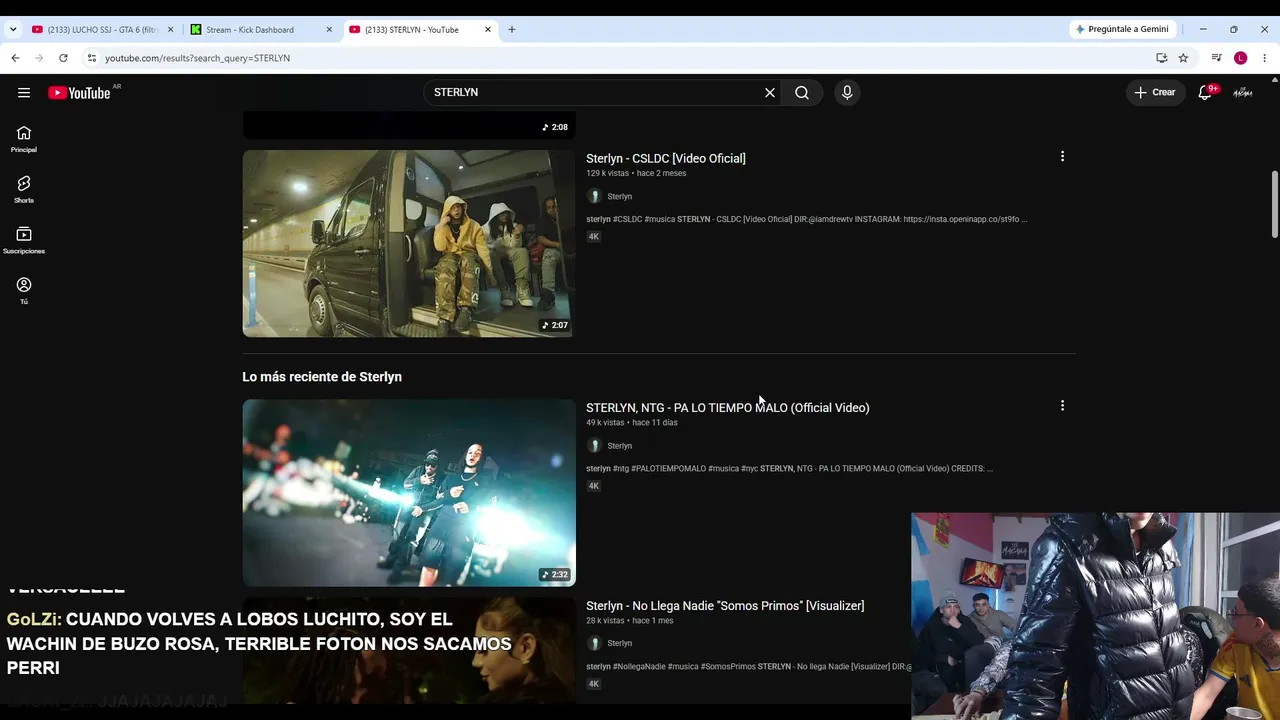The width and height of the screenshot is (1280, 720).
Task: Close the LUCHO SSJ - GTA 6 tab
Action: pyautogui.click(x=170, y=30)
